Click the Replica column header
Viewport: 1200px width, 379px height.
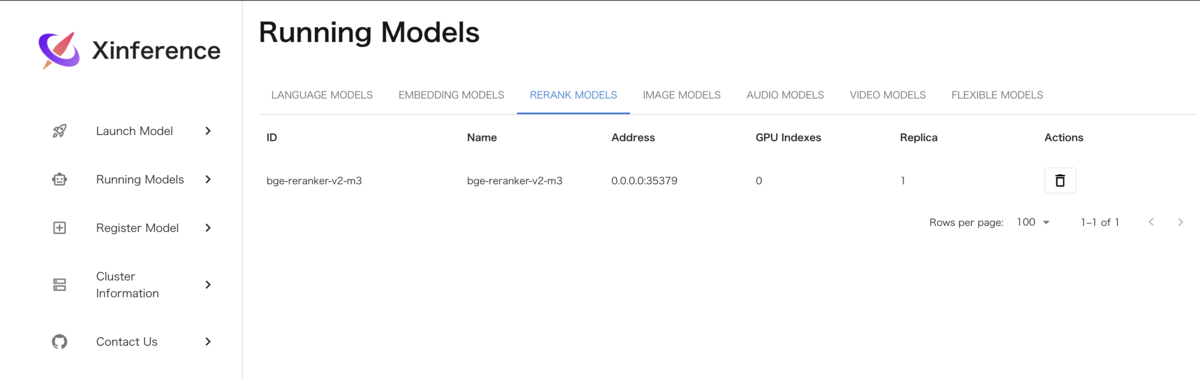[919, 138]
